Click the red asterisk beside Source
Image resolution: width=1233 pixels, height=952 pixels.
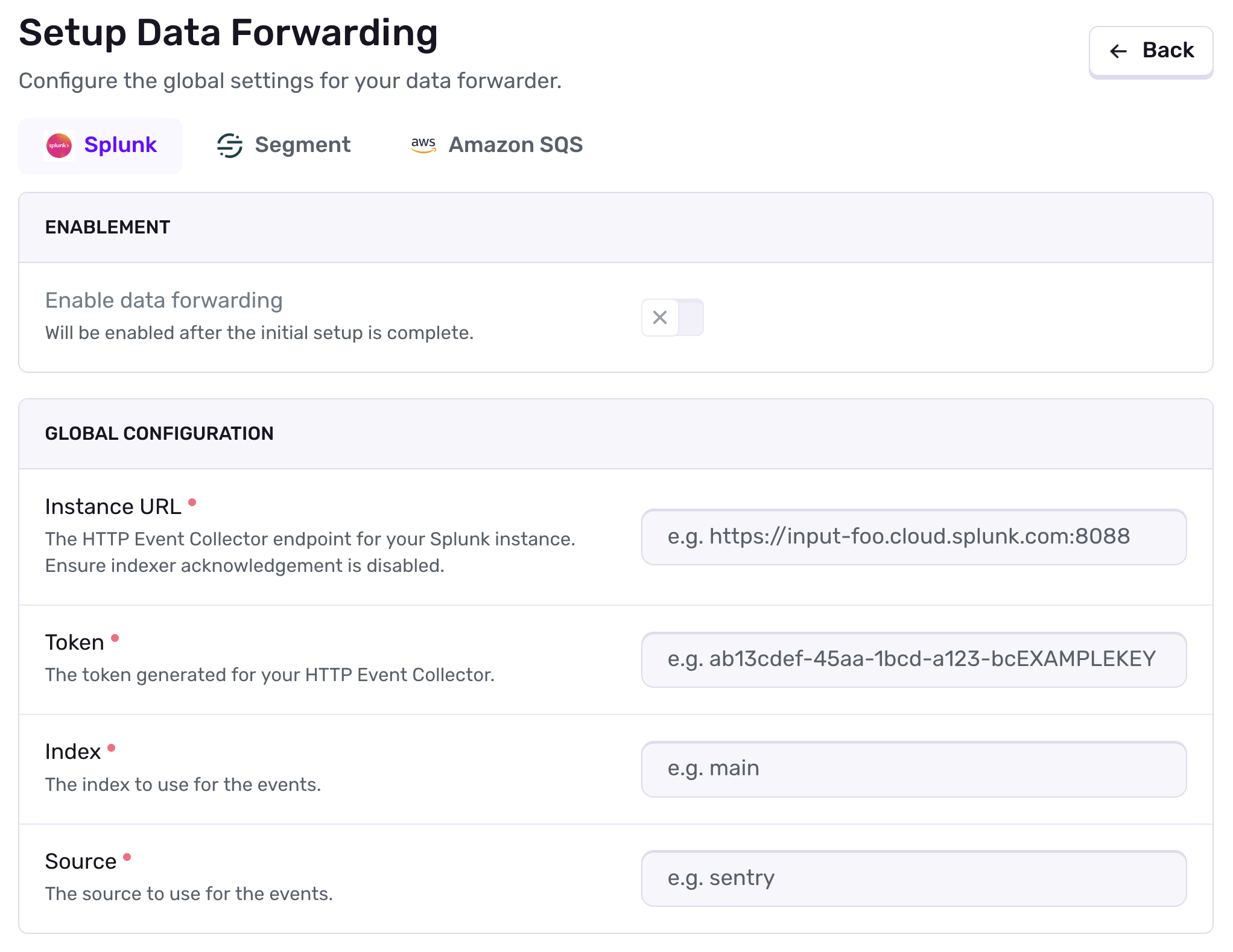127,855
